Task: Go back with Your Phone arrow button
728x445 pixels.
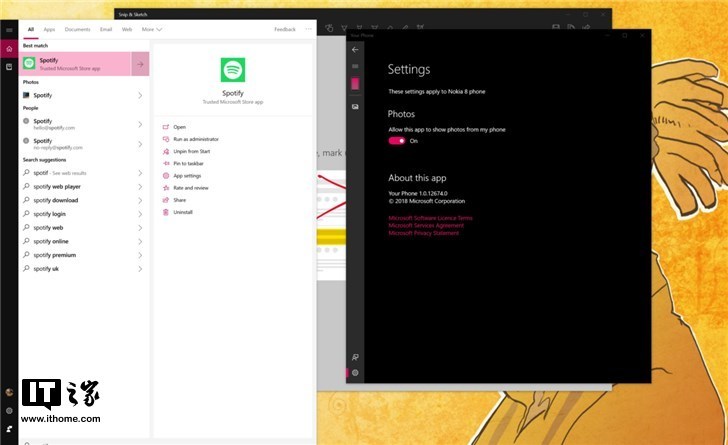Action: (x=355, y=49)
